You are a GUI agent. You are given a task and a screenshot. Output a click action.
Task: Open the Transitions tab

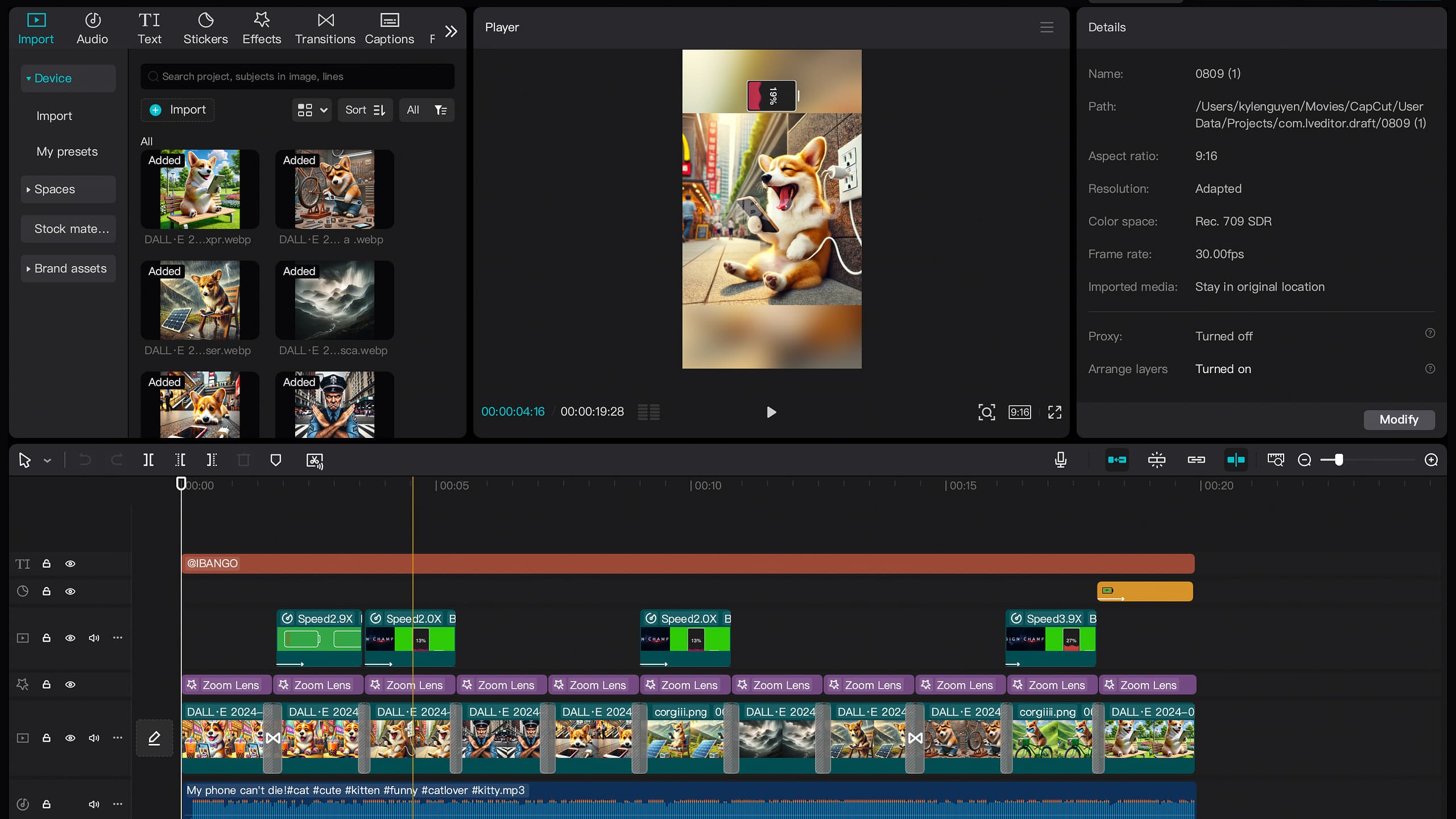coord(325,28)
